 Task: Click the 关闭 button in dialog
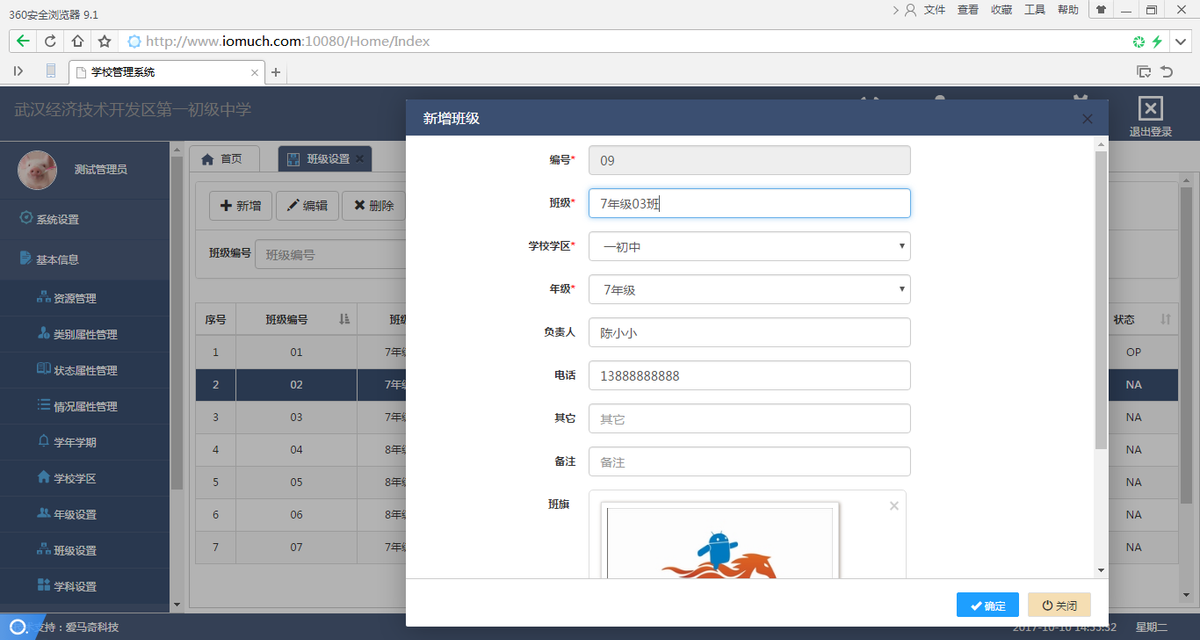(x=1059, y=605)
